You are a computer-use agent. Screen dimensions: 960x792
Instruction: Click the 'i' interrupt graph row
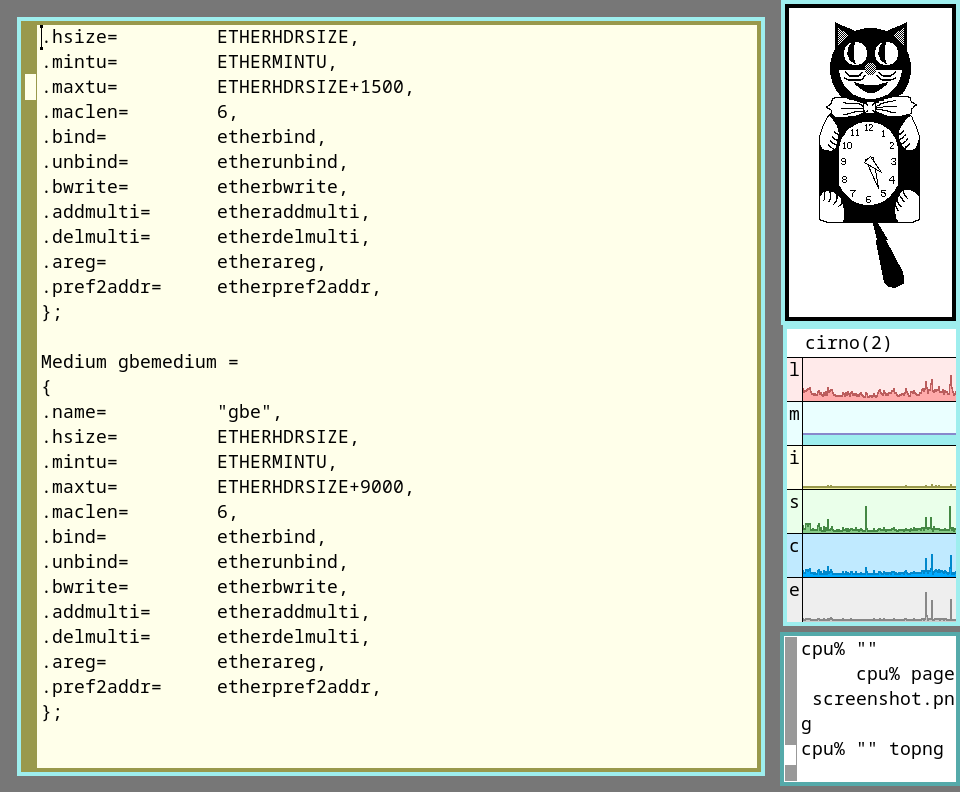(878, 467)
